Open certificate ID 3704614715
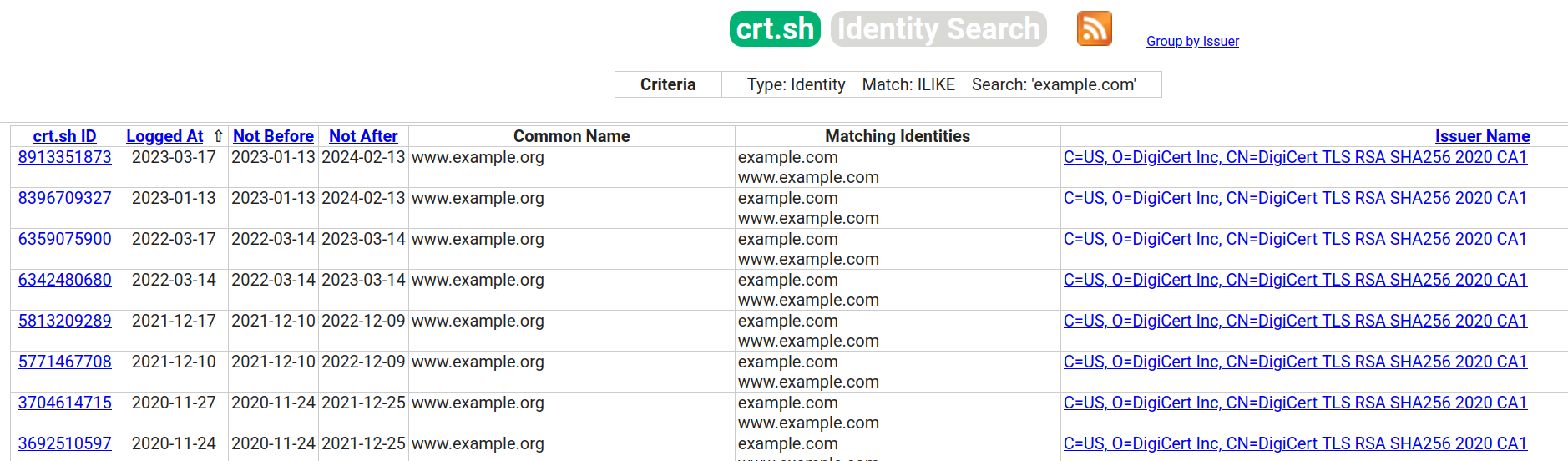 [64, 403]
